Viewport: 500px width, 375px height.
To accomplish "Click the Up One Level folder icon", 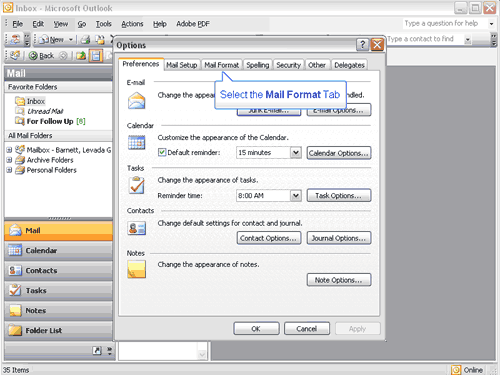I will 81,56.
